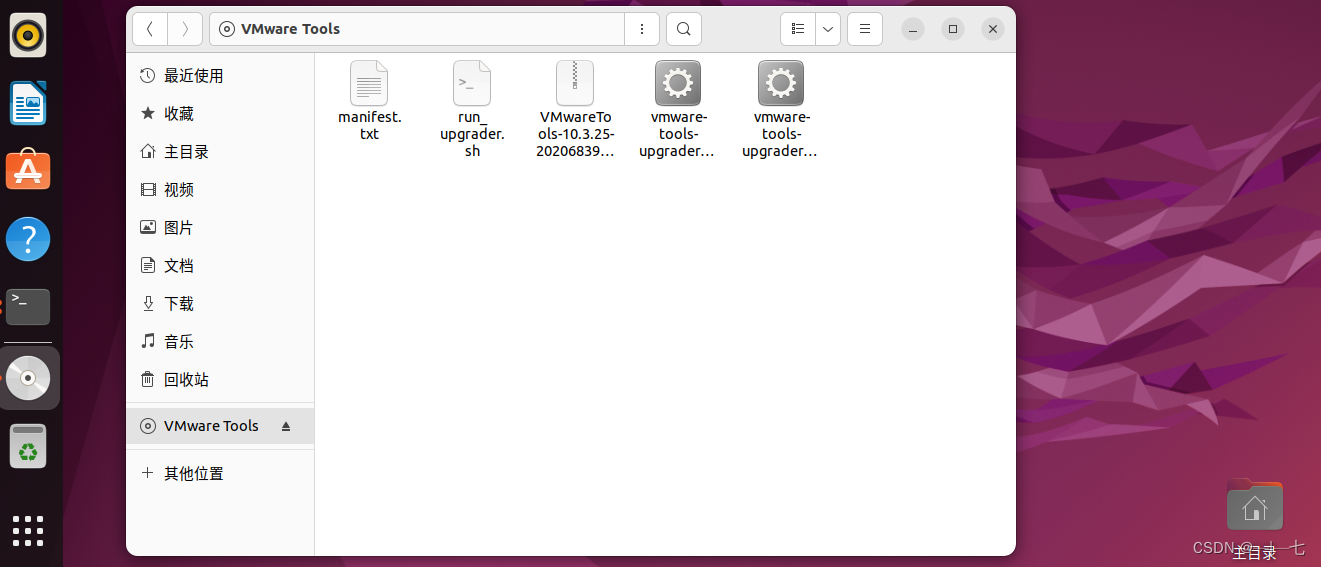Minimize the Files window
The image size is (1321, 567).
pos(913,29)
